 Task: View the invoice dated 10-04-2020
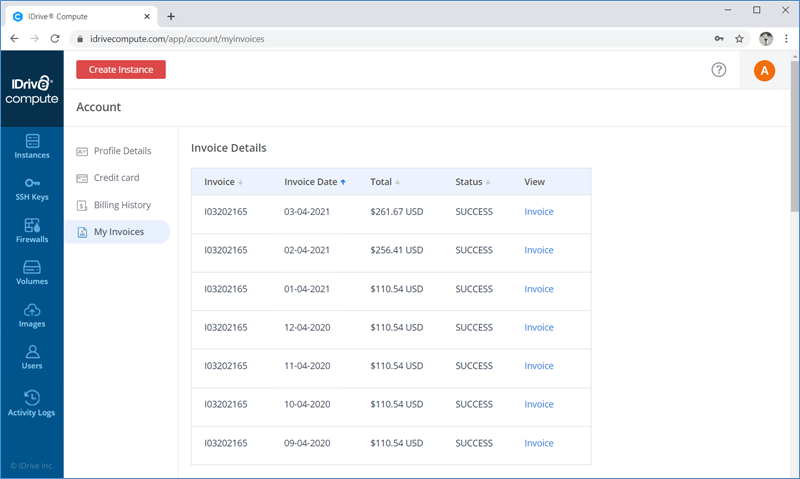(x=539, y=404)
